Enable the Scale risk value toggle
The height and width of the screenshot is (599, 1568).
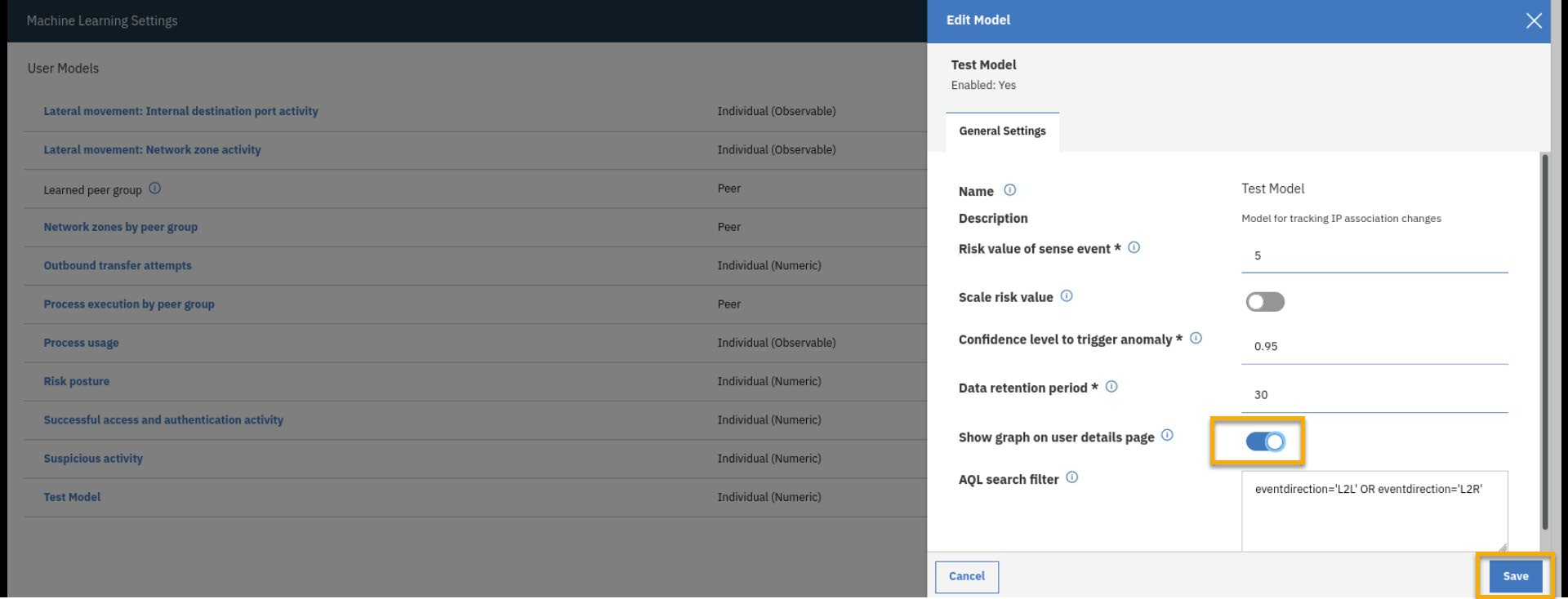coord(1265,302)
